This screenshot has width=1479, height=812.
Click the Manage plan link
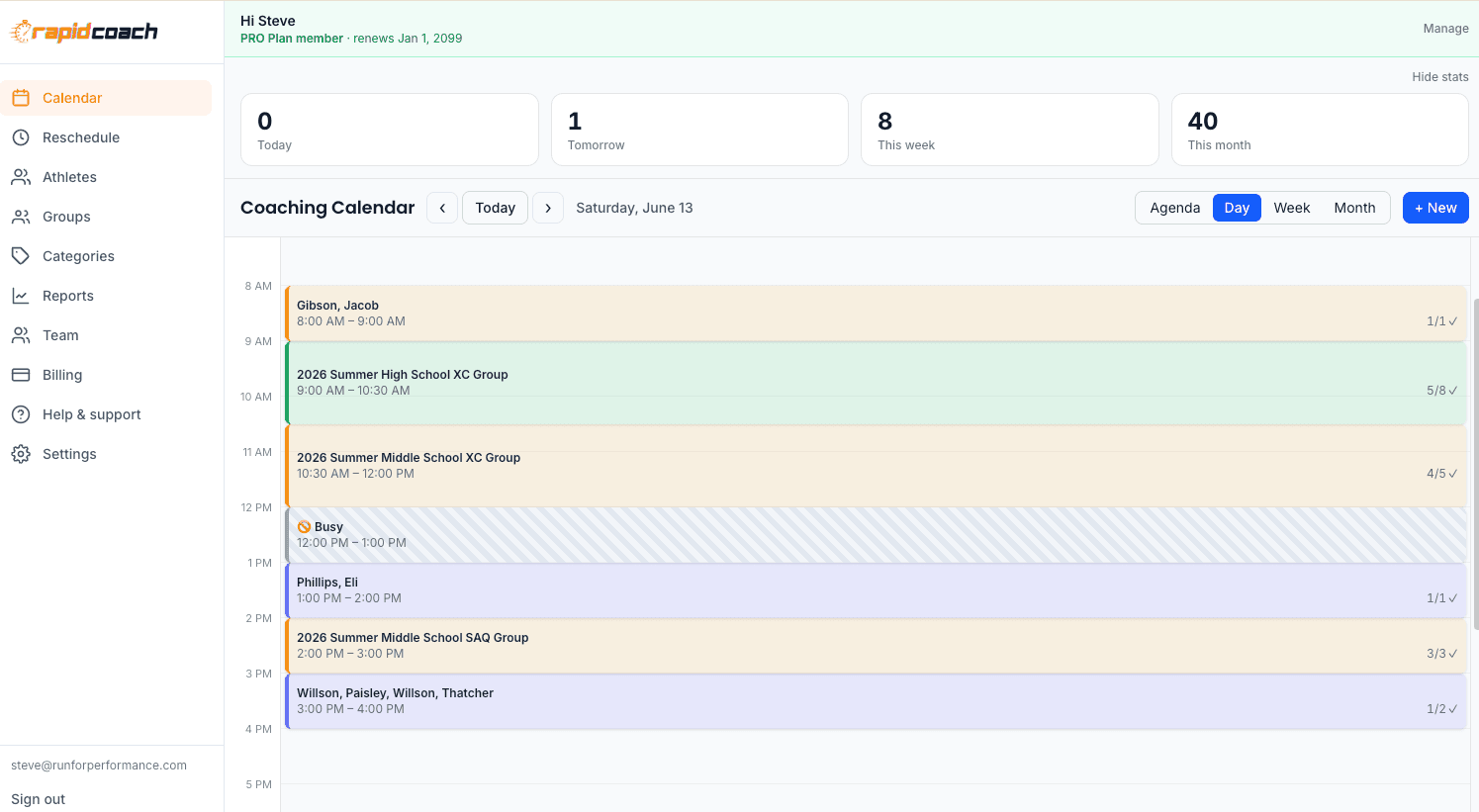(x=1445, y=29)
